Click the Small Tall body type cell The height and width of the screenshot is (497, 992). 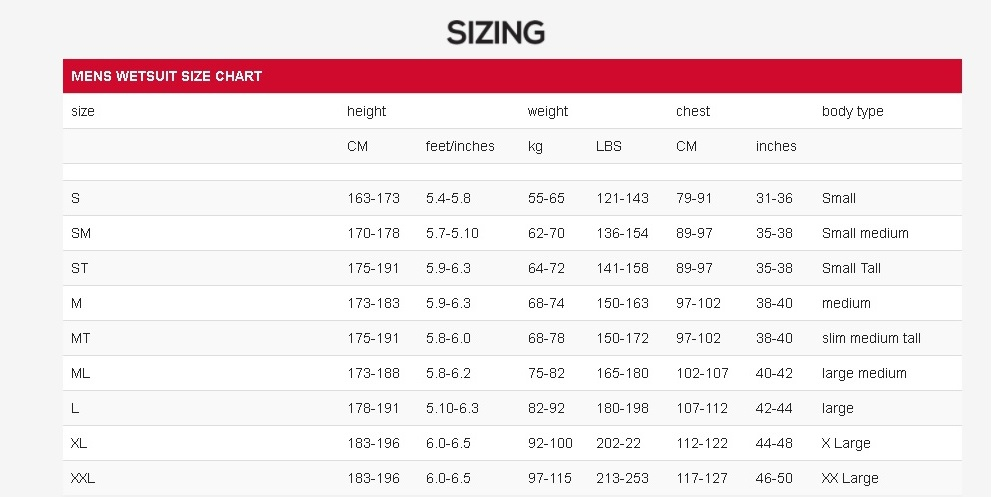[x=851, y=268]
